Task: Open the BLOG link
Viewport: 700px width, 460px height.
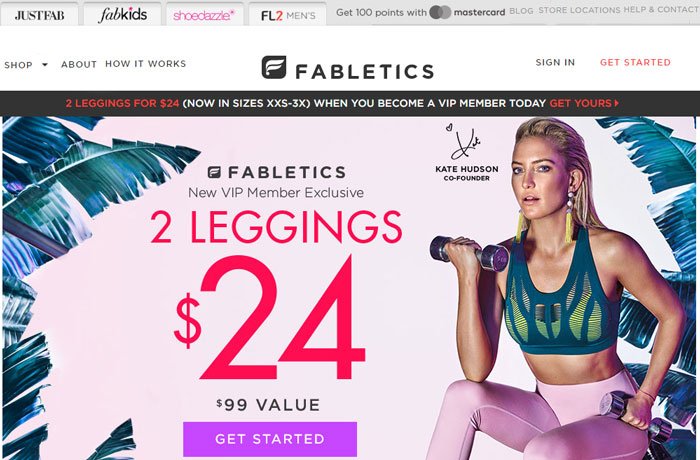Action: click(521, 11)
